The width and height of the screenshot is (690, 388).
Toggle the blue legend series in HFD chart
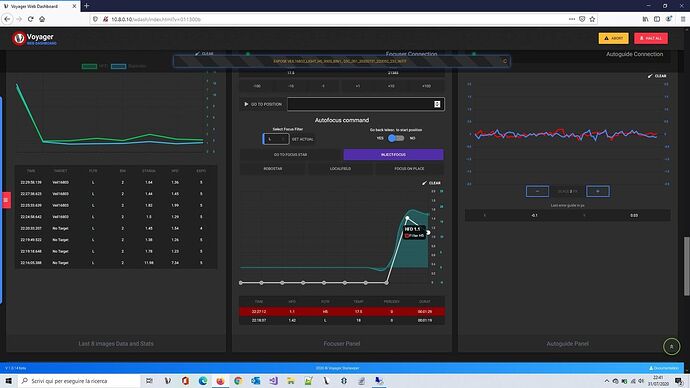point(118,66)
